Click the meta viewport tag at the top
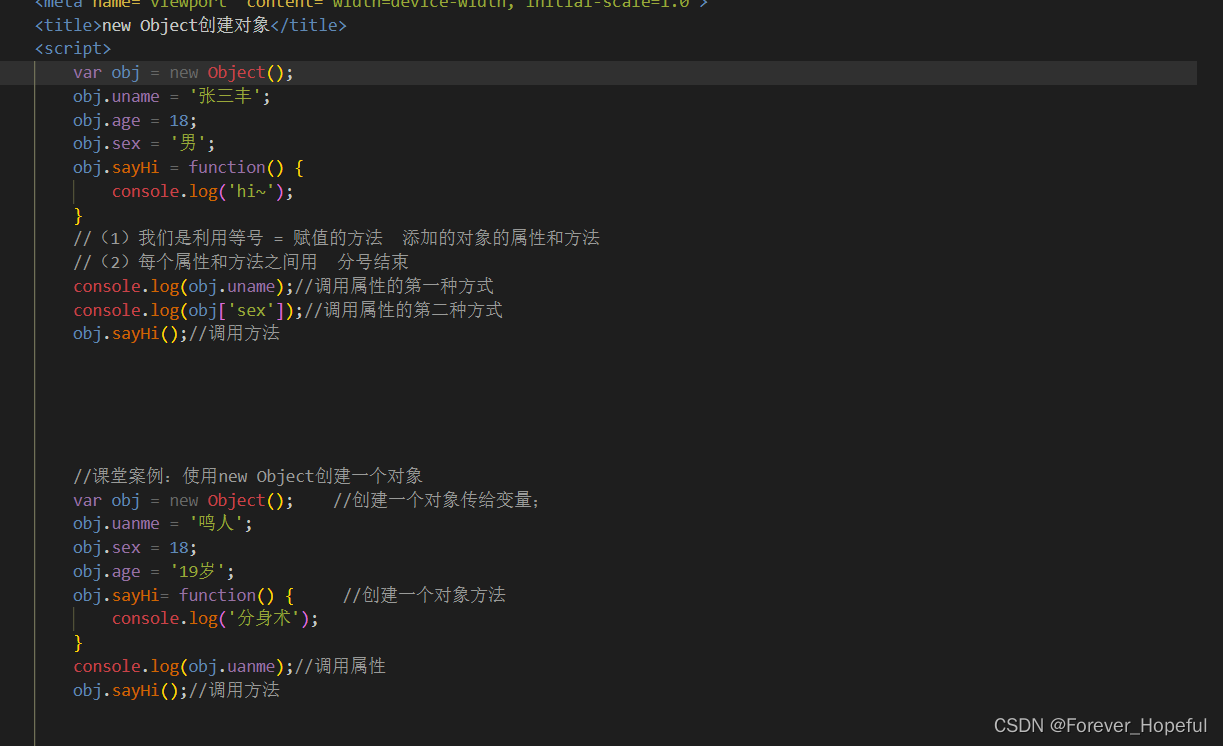Screen dimensions: 1223x746 (x=300, y=4)
